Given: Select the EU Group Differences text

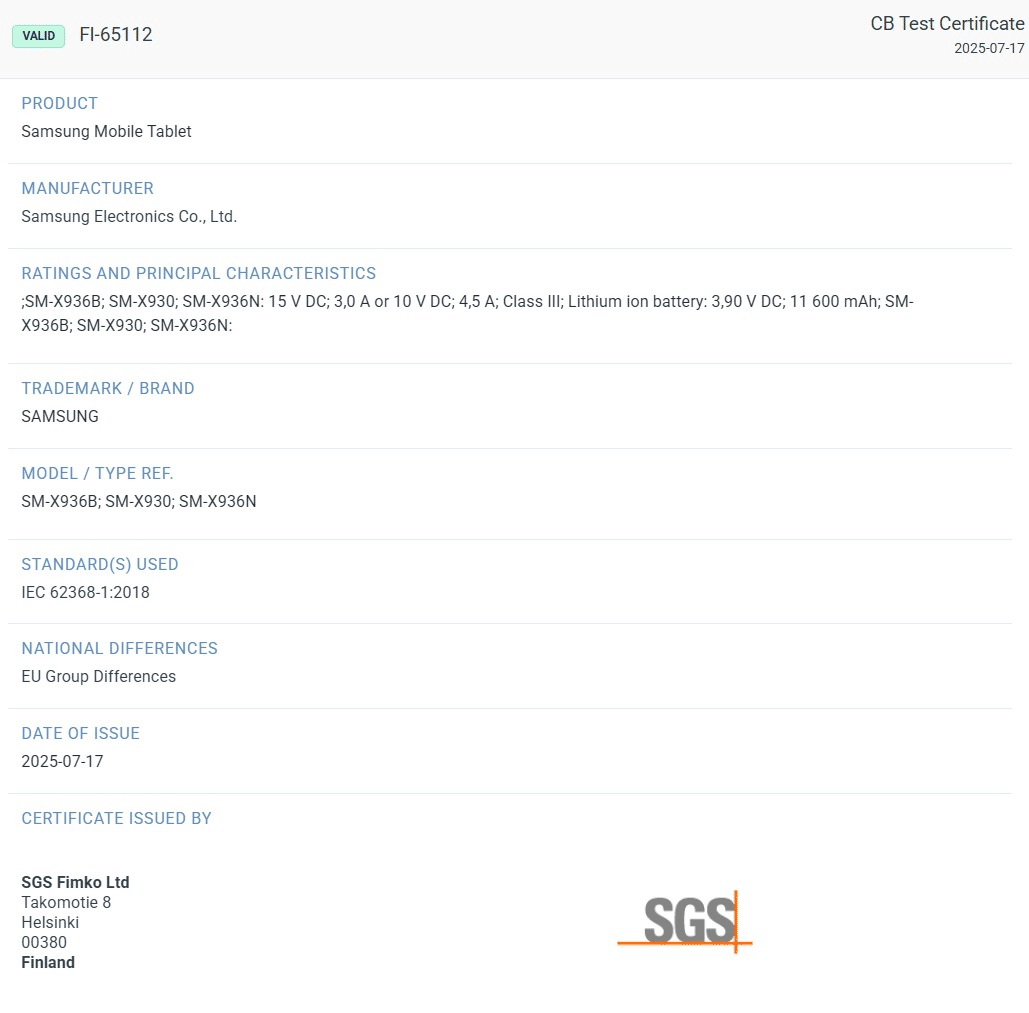Looking at the screenshot, I should click(98, 676).
